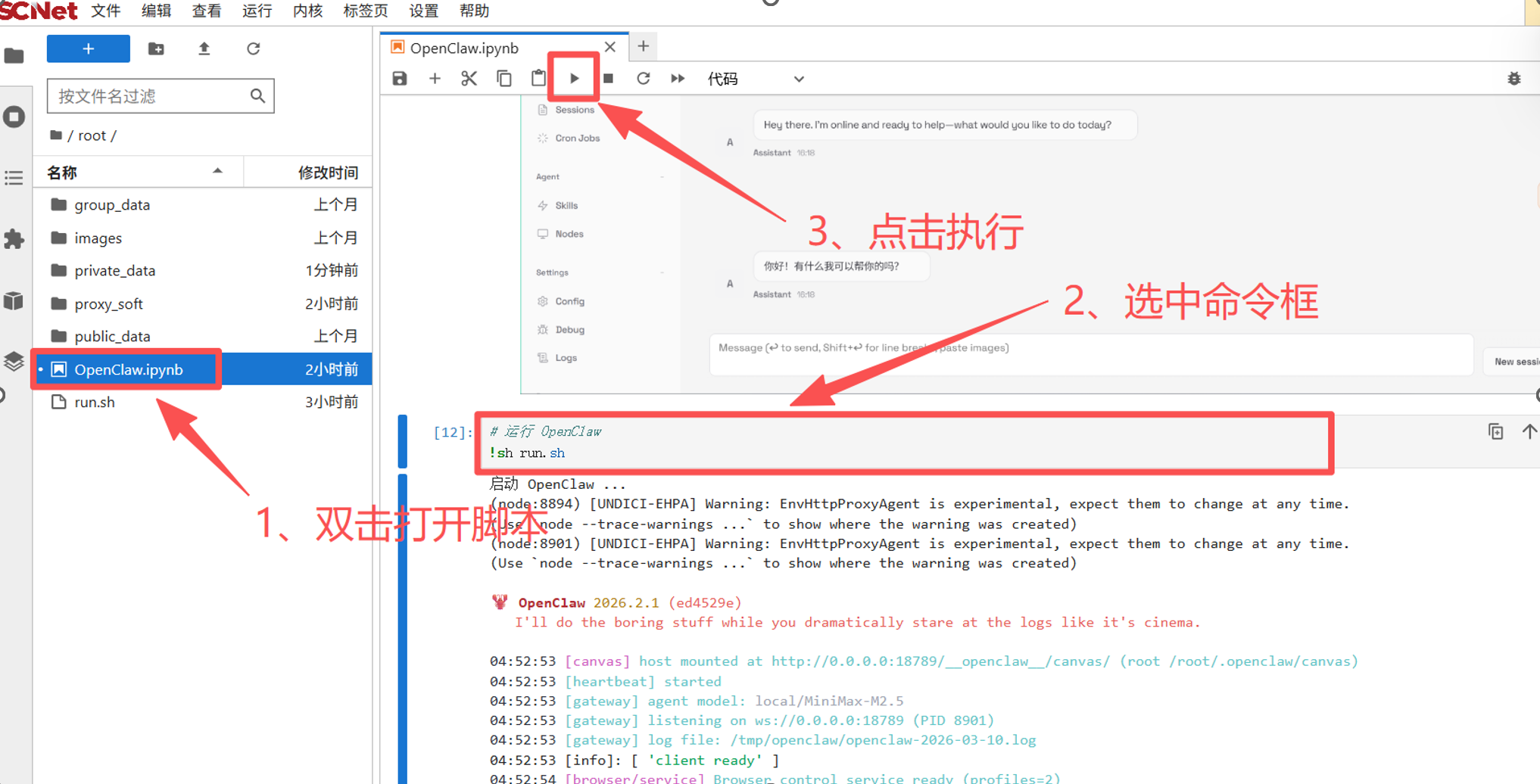1540x784 pixels.
Task: Toggle sort order on 名称 column header
Action: (136, 173)
